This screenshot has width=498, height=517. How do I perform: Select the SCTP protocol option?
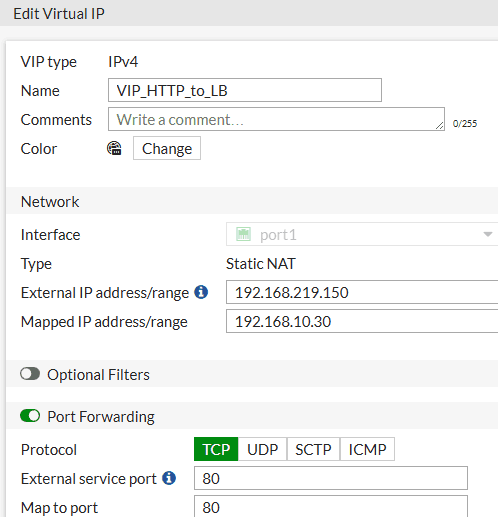(x=313, y=449)
